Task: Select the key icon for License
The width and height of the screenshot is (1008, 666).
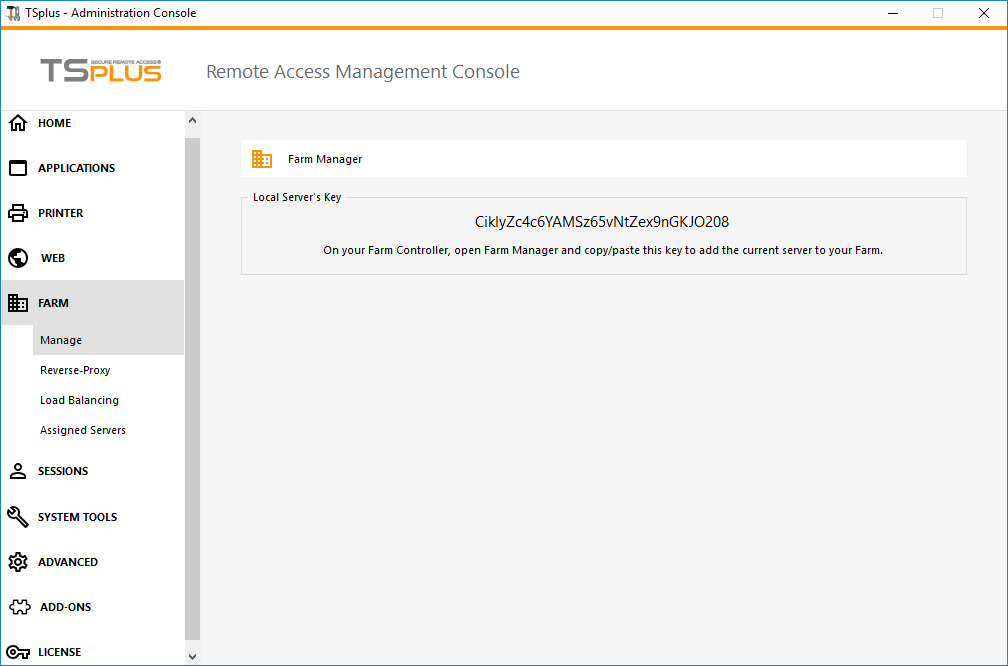Action: (x=17, y=651)
